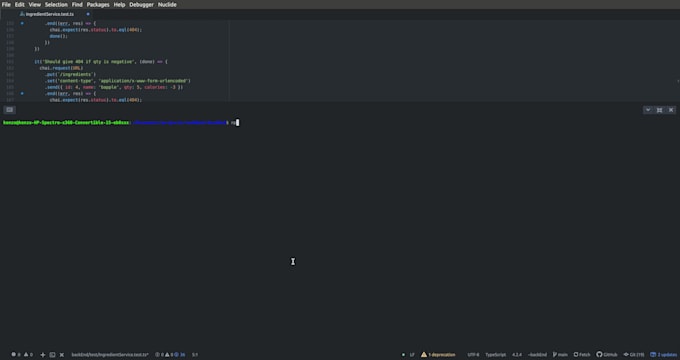Image resolution: width=680 pixels, height=360 pixels.
Task: Close the terminal panel
Action: 670,110
